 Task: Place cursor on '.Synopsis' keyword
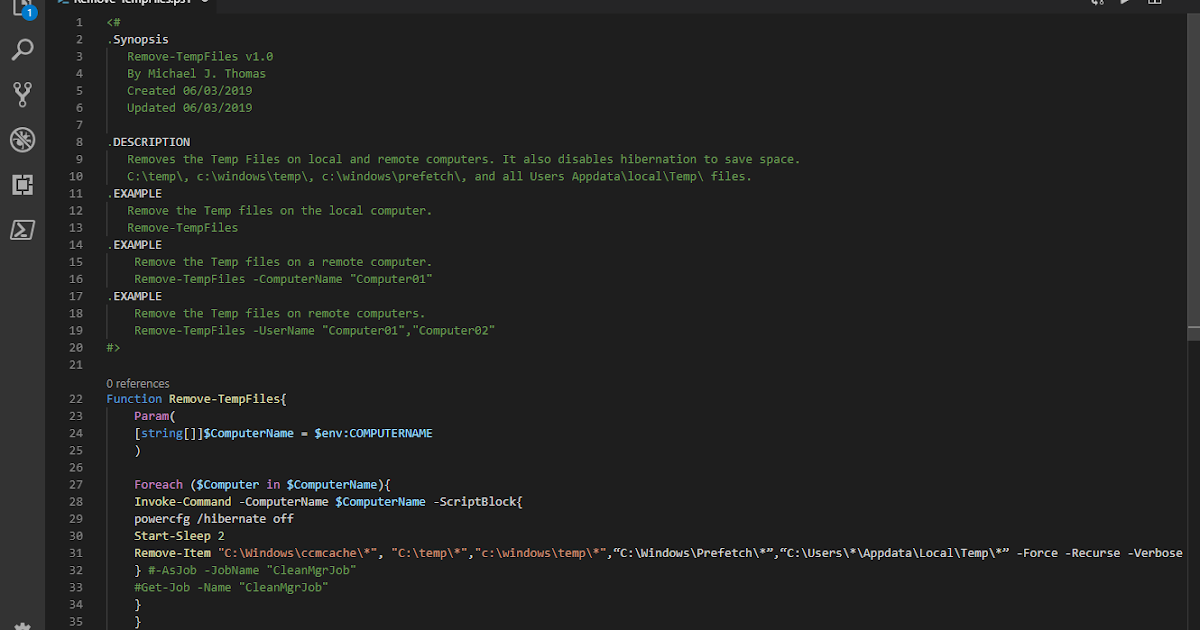tap(138, 40)
